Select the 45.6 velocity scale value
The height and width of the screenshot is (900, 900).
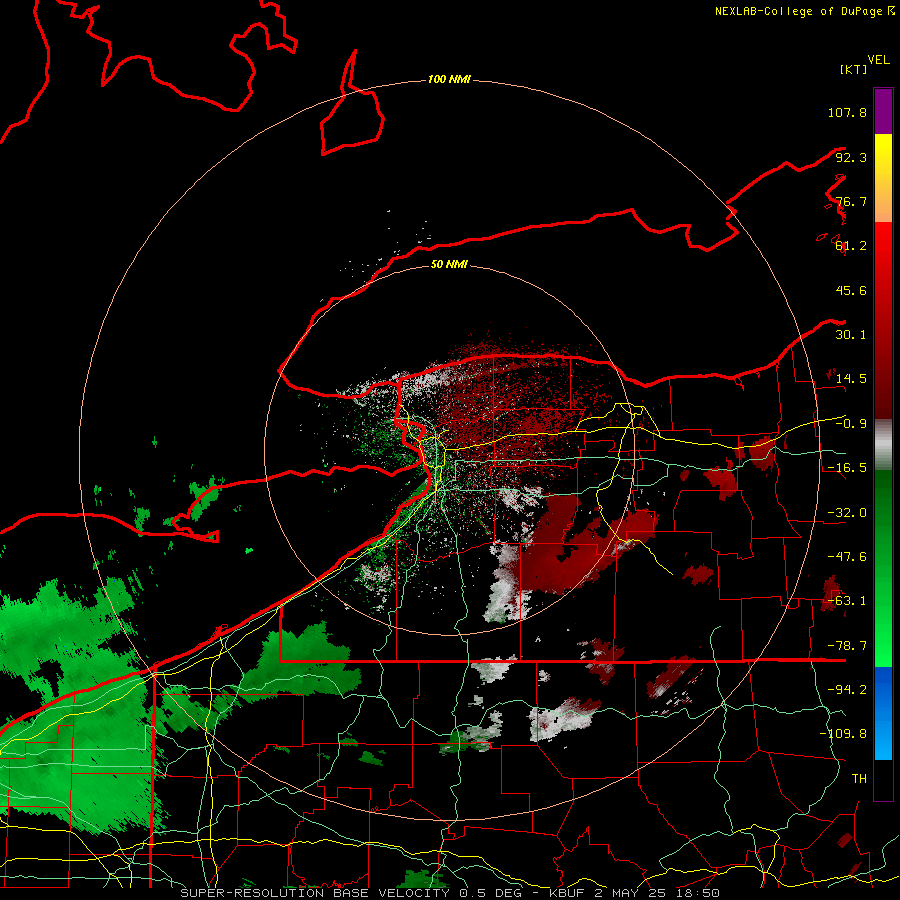(x=851, y=290)
